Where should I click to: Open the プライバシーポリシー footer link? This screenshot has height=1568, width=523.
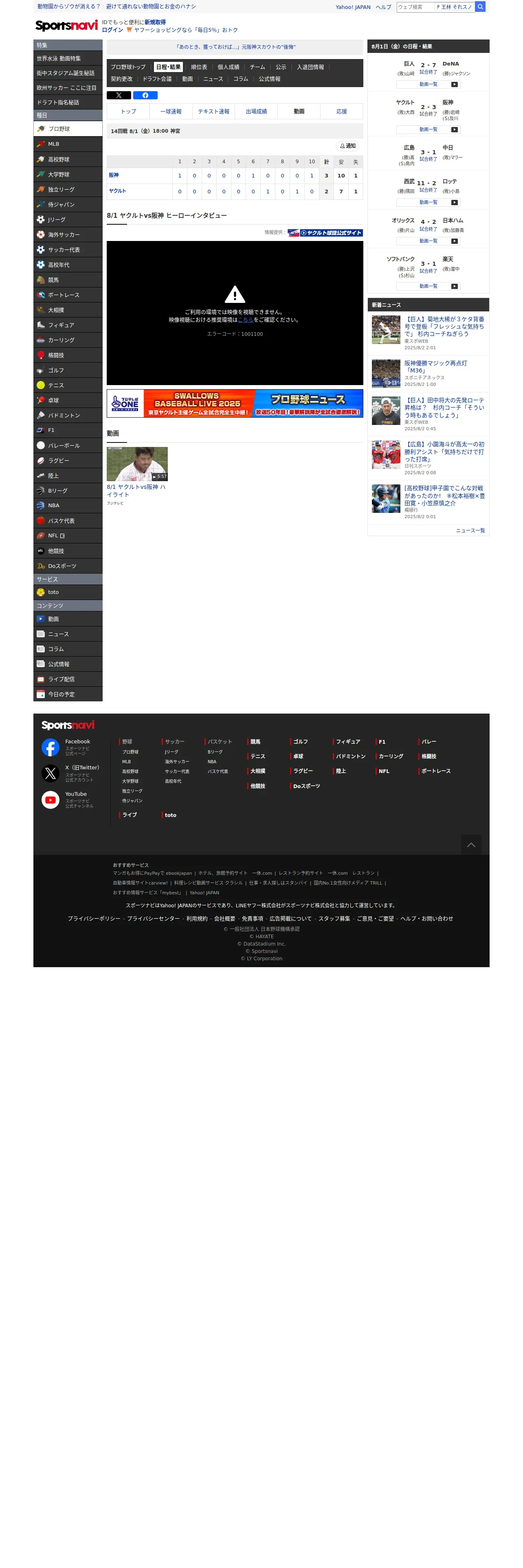pyautogui.click(x=94, y=918)
